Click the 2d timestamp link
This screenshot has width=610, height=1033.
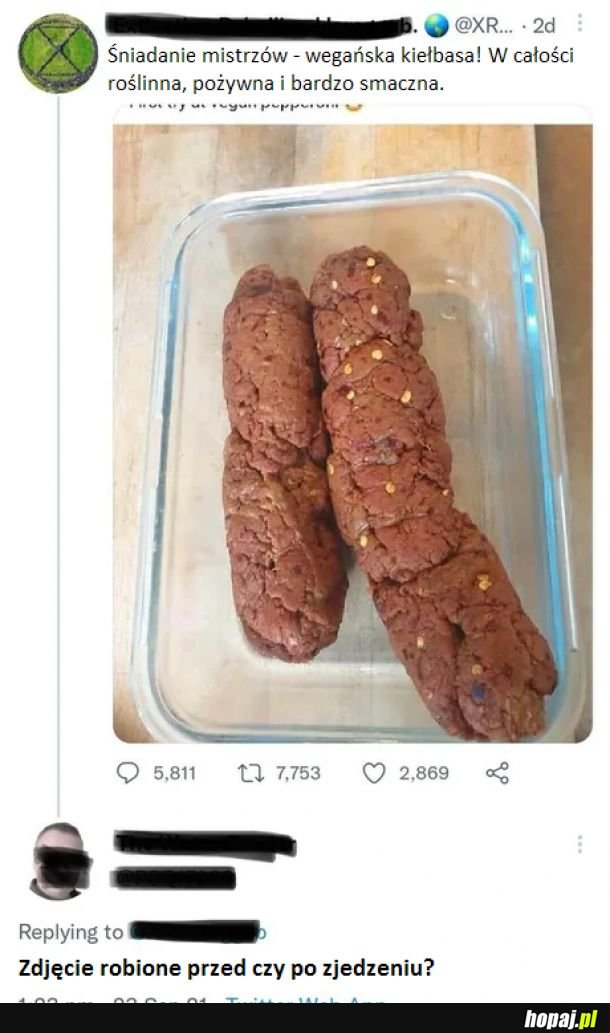click(543, 26)
